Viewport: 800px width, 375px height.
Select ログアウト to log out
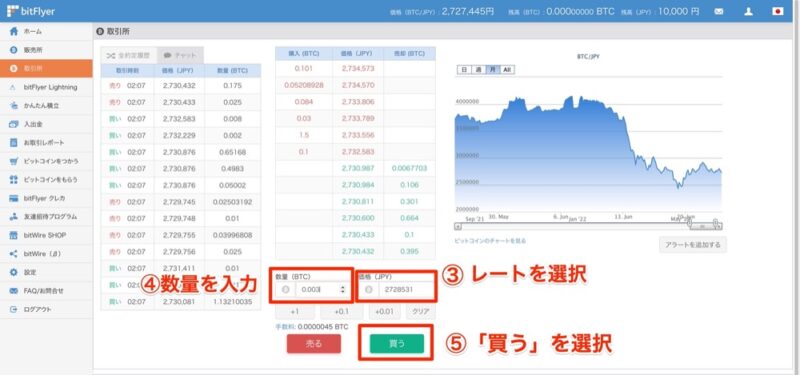(x=46, y=310)
